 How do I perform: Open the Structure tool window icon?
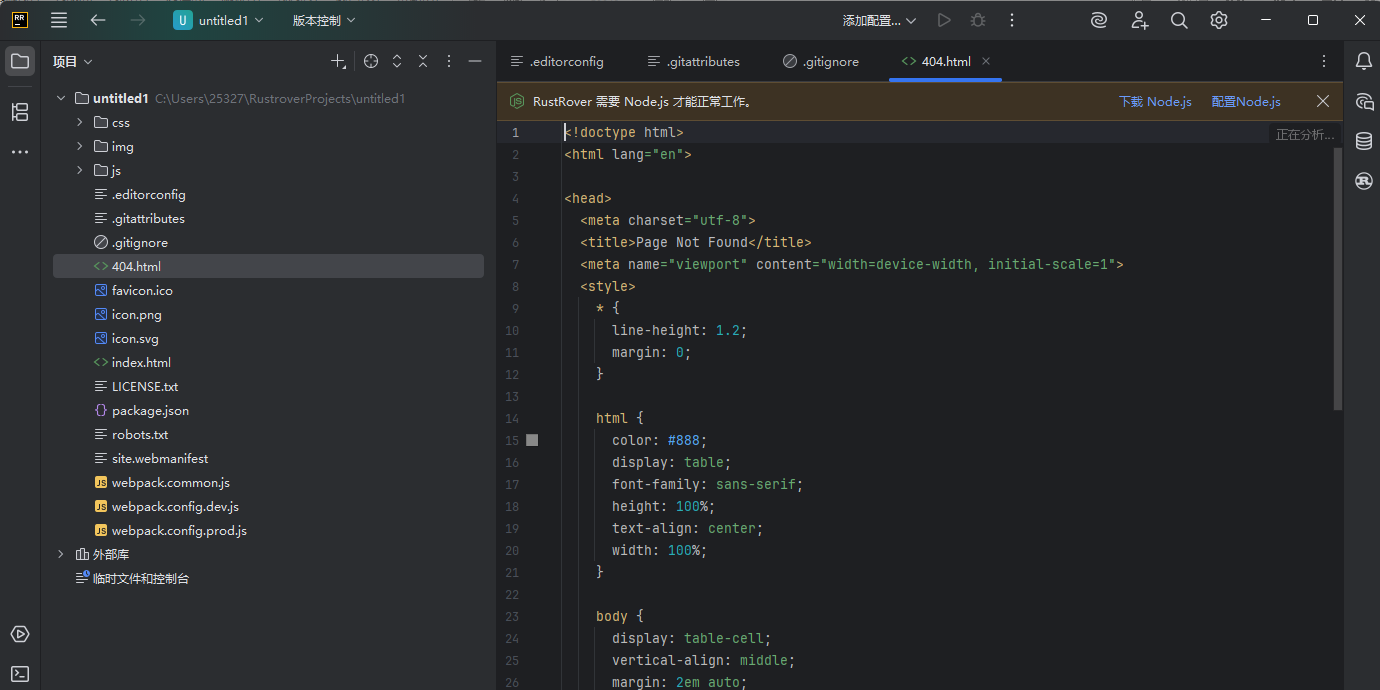20,112
